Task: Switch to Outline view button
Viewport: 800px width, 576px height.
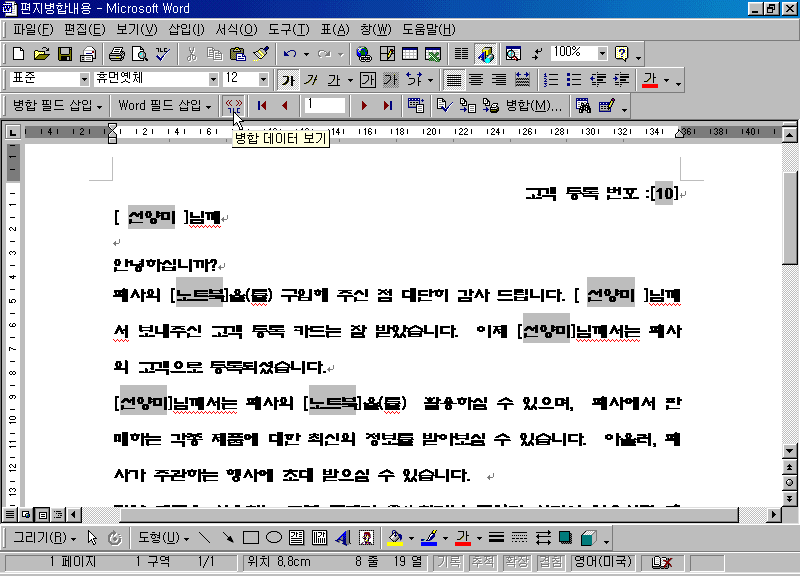Action: 59,514
